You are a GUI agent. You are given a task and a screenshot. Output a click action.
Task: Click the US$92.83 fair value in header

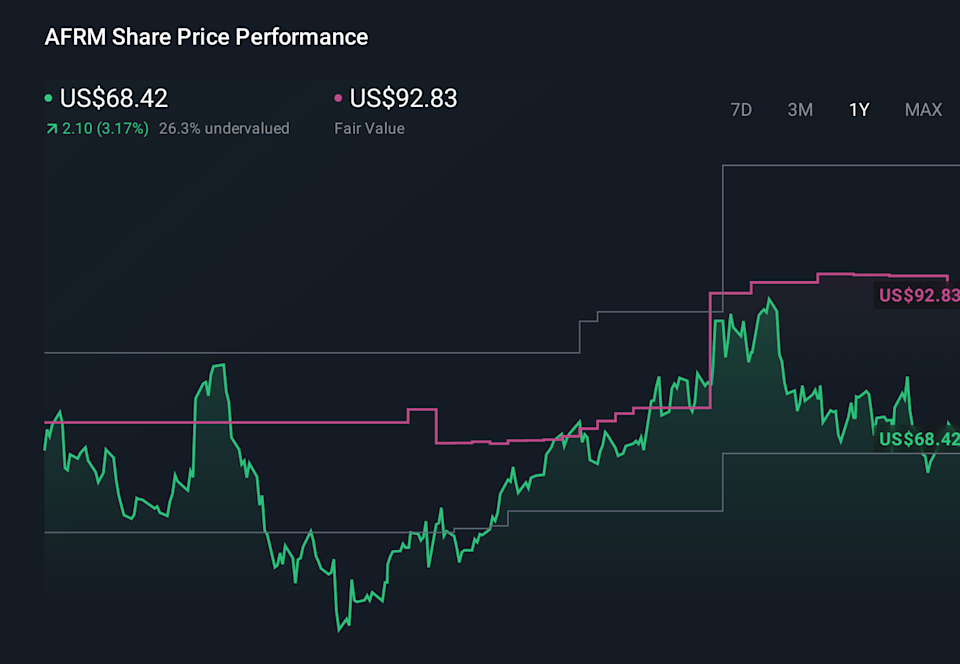403,98
